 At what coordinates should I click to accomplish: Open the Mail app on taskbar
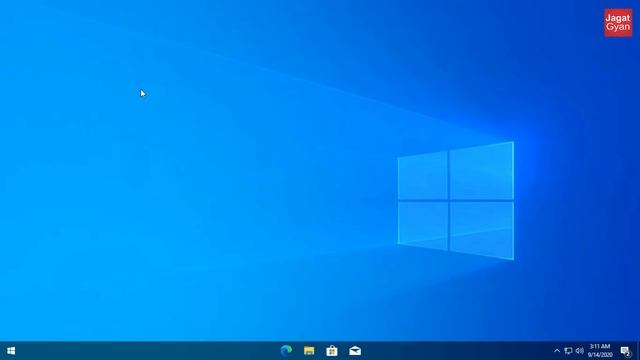pos(355,351)
